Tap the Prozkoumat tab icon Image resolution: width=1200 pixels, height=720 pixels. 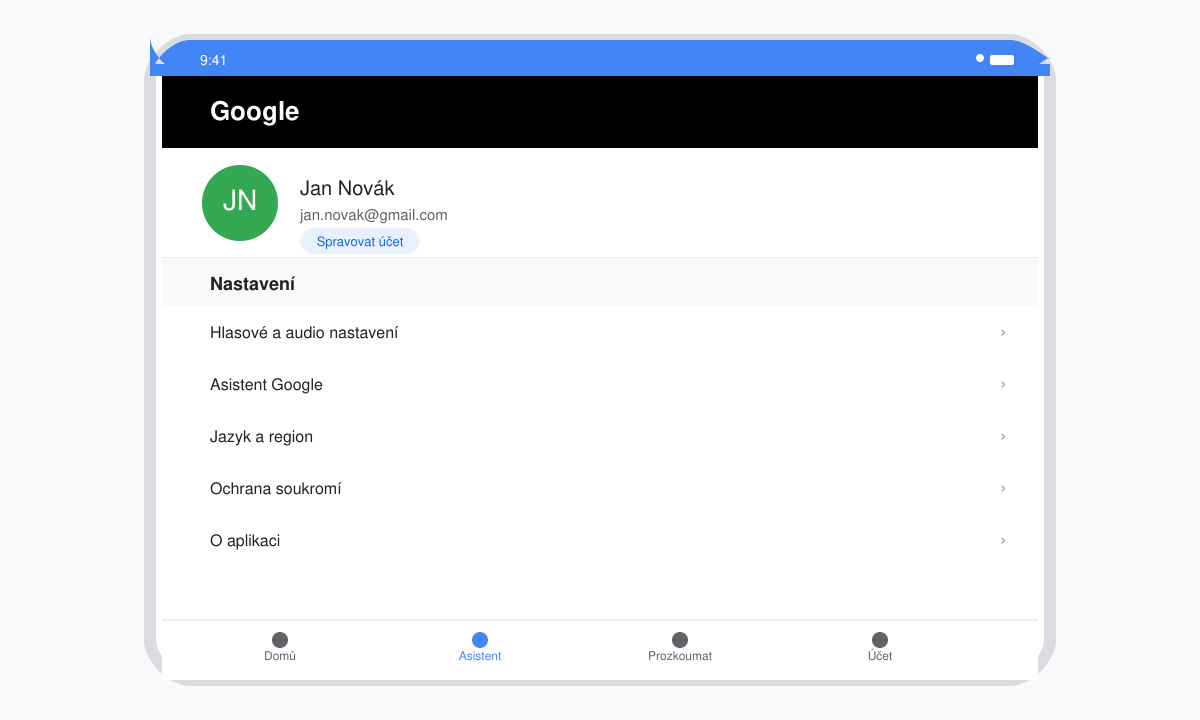pyautogui.click(x=680, y=640)
